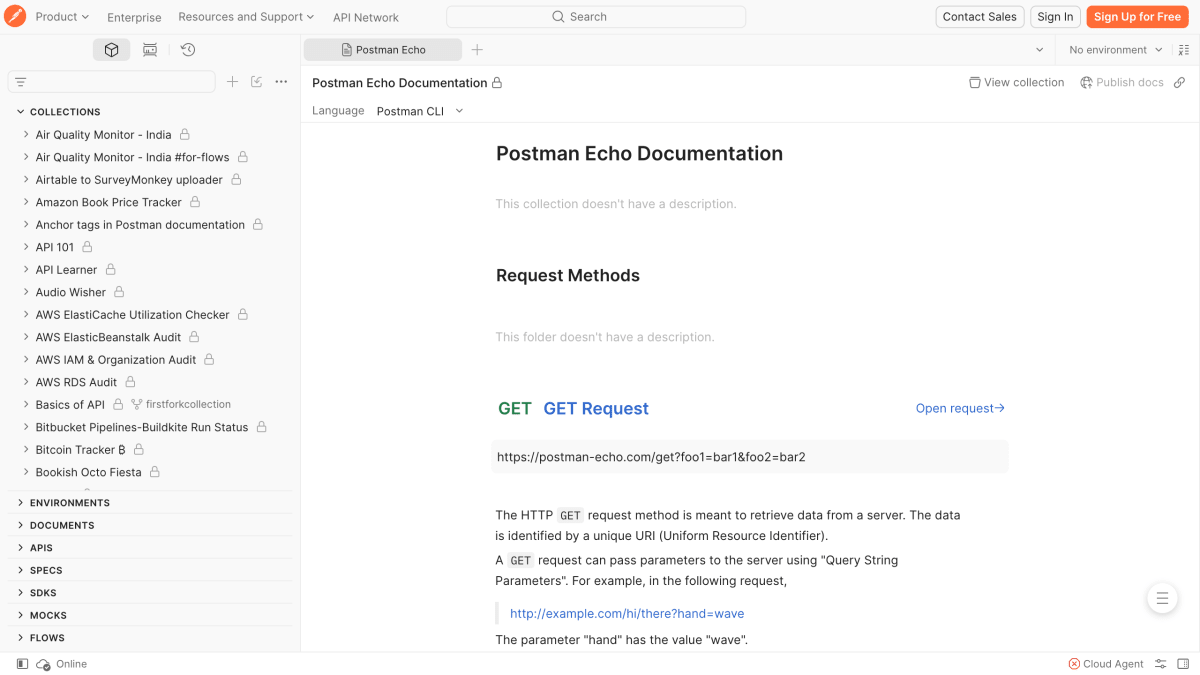Follow the Open request link
The height and width of the screenshot is (675, 1200).
click(960, 408)
